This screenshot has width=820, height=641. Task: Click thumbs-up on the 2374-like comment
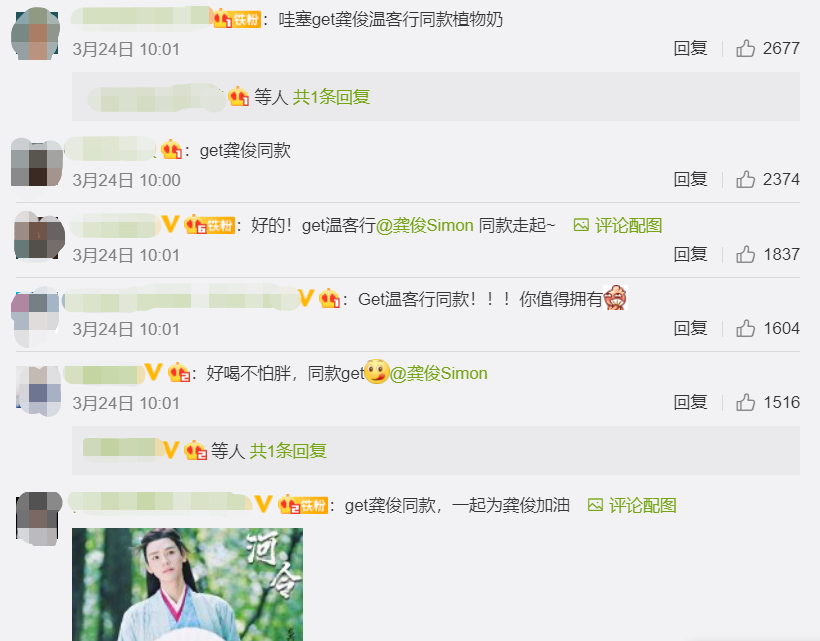tap(746, 179)
